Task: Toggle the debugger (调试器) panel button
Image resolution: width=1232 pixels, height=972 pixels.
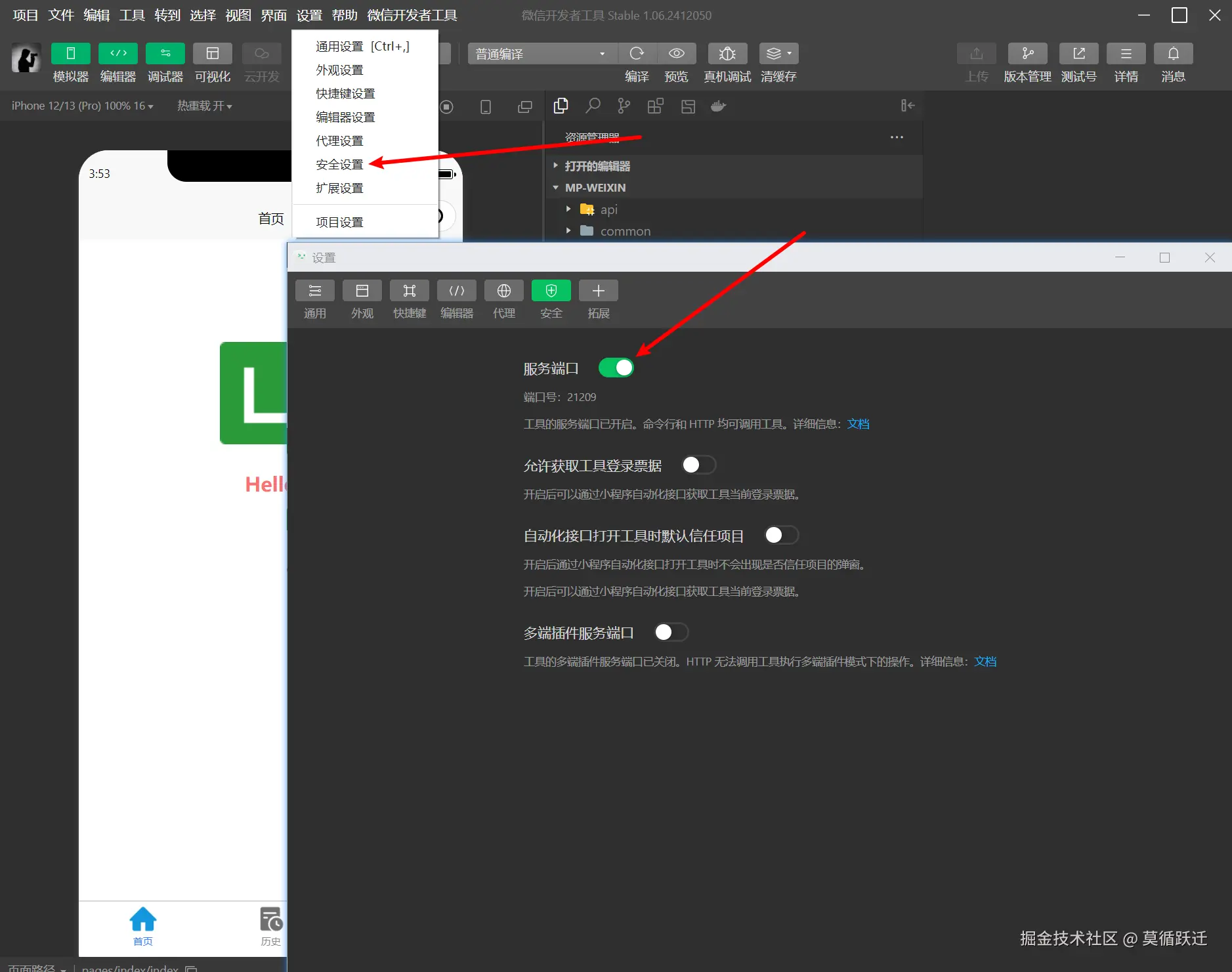Action: click(165, 54)
